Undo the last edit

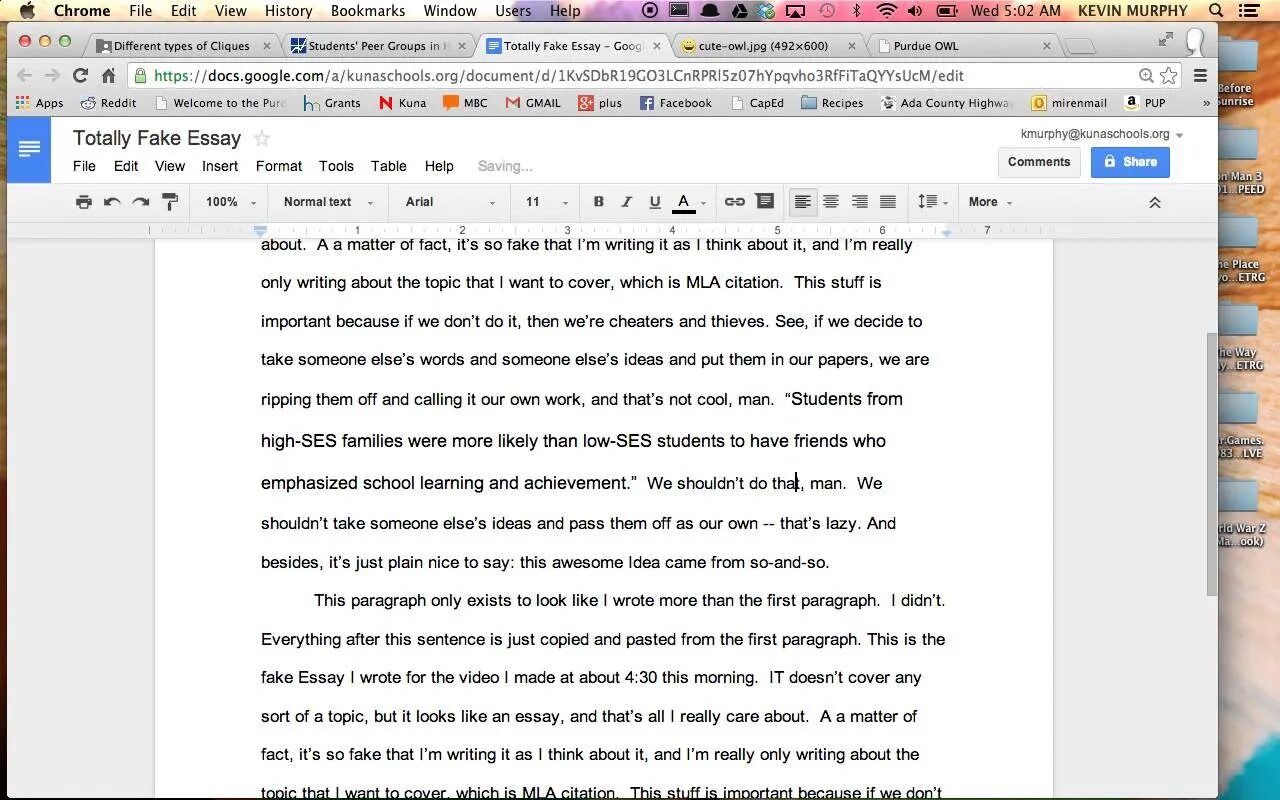pyautogui.click(x=112, y=202)
